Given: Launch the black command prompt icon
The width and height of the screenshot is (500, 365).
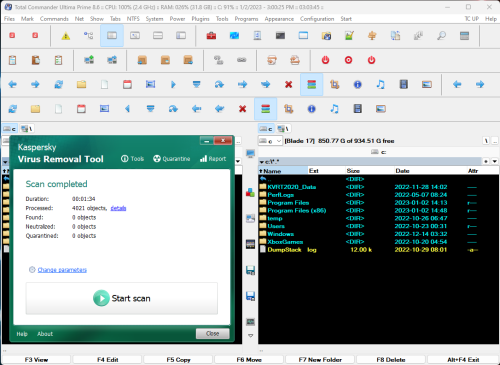Looking at the screenshot, I should 280,35.
